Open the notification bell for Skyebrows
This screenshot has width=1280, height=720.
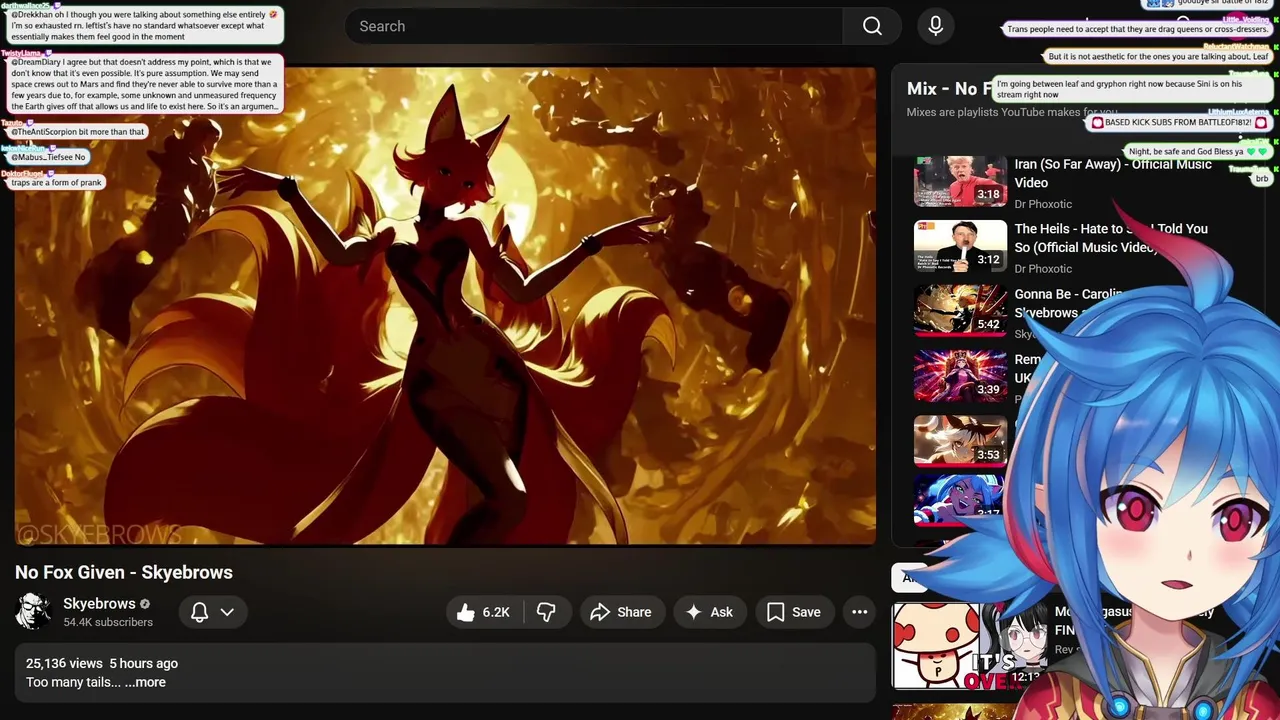click(200, 612)
